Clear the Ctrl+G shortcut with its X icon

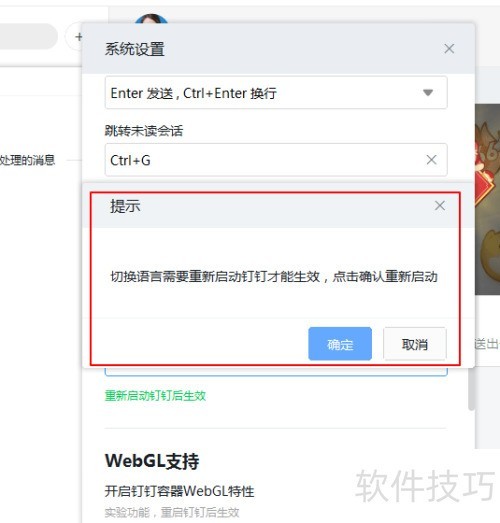[431, 160]
